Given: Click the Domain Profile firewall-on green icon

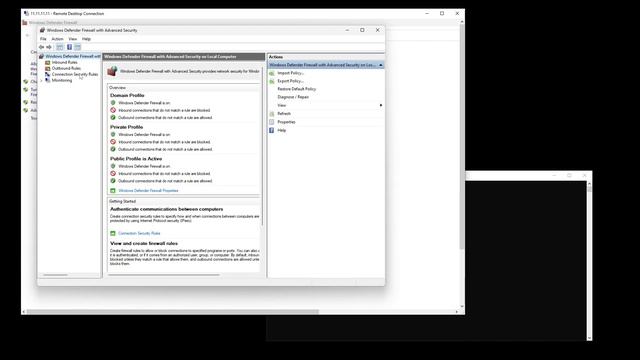Looking at the screenshot, I should (113, 103).
